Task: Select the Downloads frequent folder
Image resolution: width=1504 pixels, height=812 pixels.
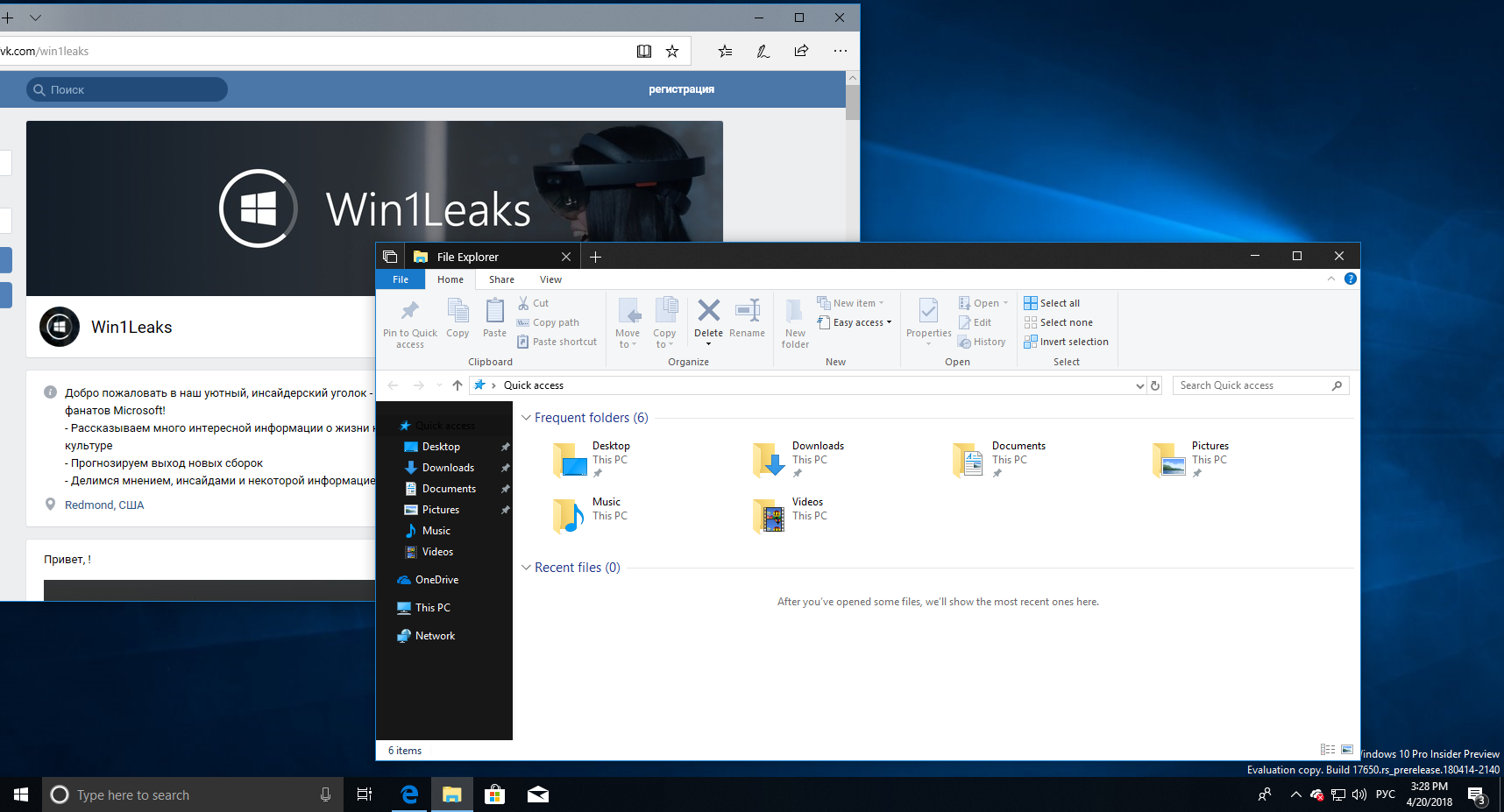Action: coord(798,459)
